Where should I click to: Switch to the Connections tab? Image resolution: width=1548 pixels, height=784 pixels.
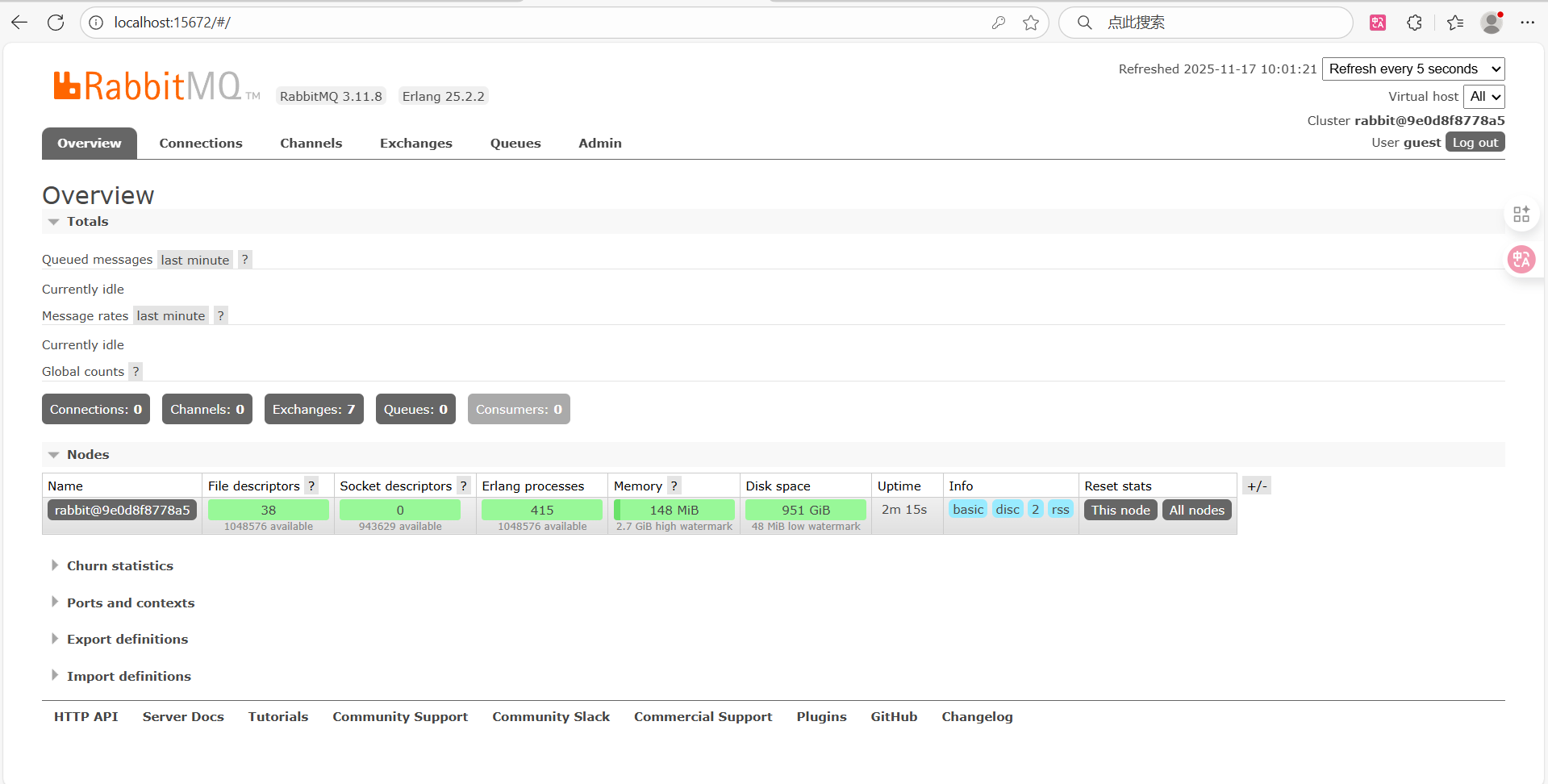click(x=201, y=143)
